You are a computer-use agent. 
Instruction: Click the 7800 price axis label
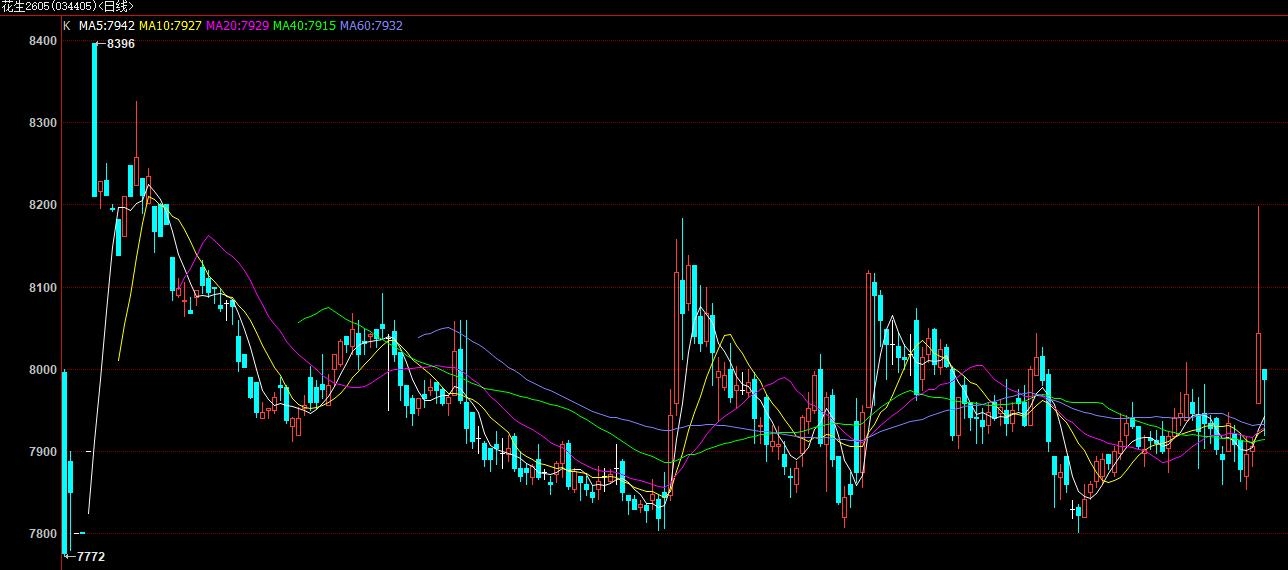click(x=43, y=534)
